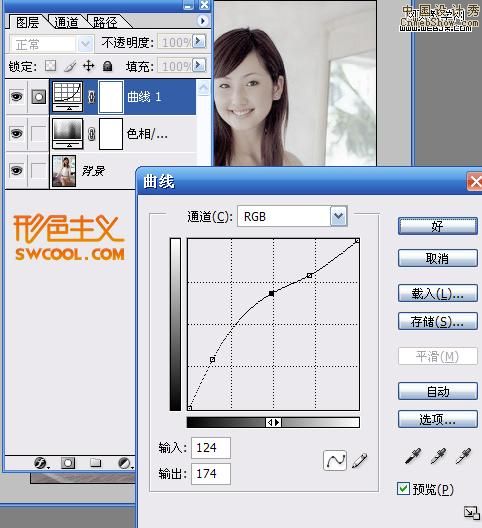Viewport: 482px width, 528px height.
Task: Click the 输出 output value field
Action: (x=211, y=474)
